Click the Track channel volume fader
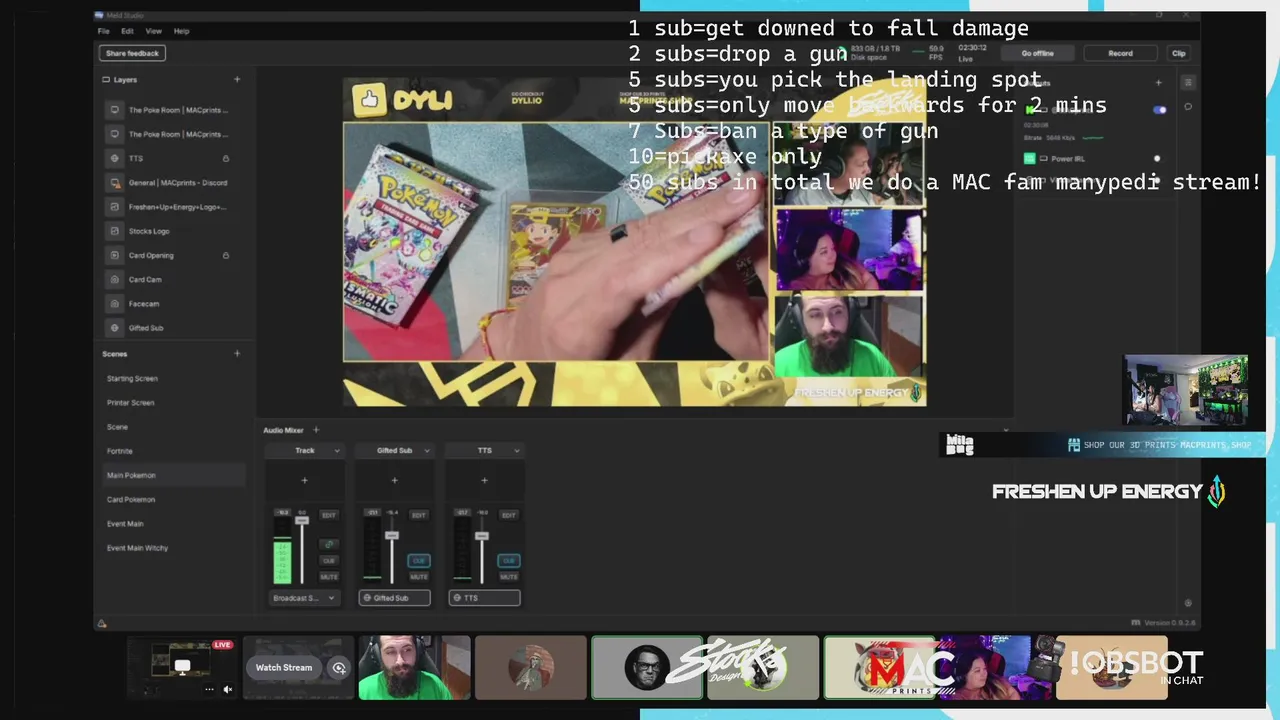 click(x=302, y=521)
